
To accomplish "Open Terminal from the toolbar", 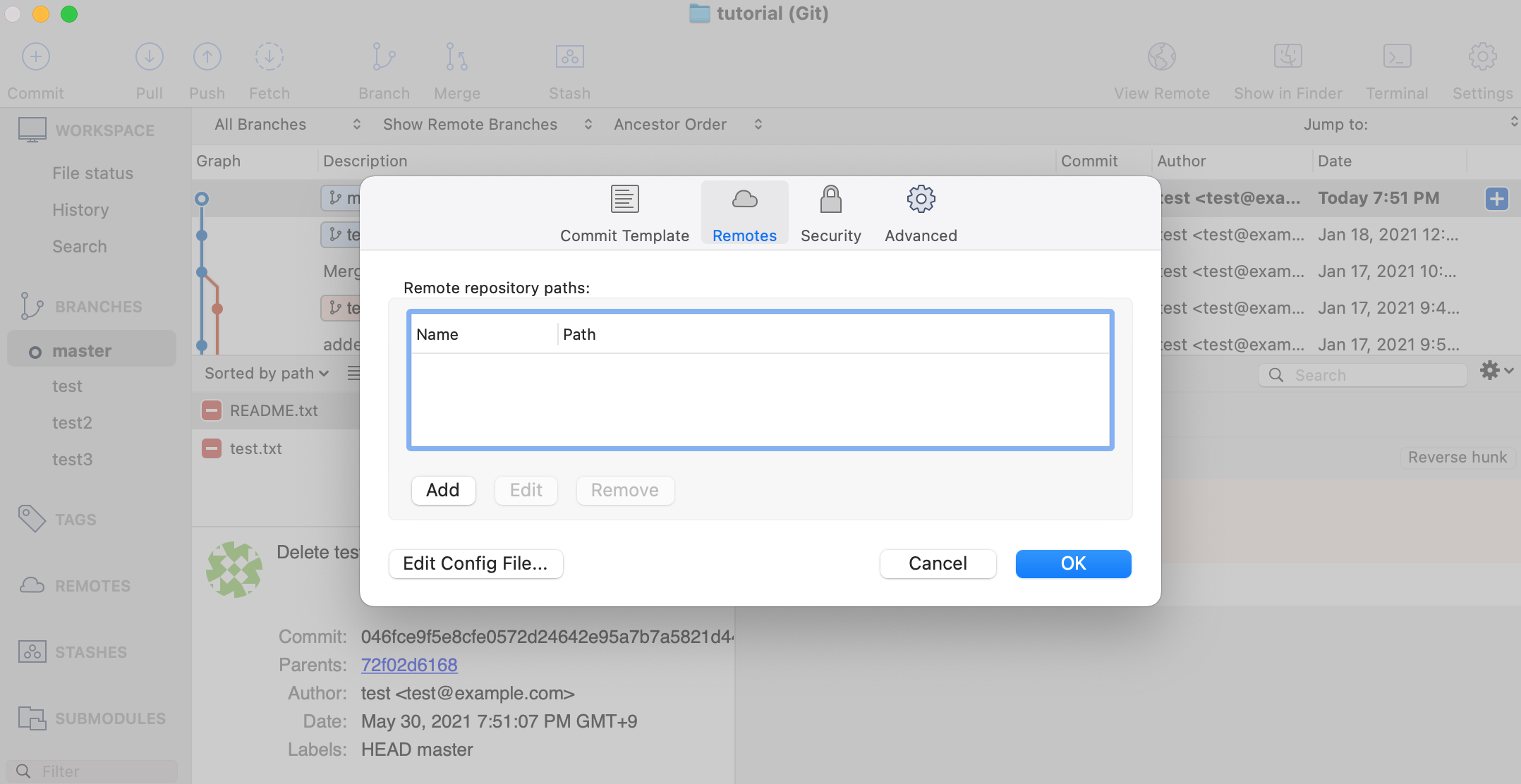I will (1396, 57).
